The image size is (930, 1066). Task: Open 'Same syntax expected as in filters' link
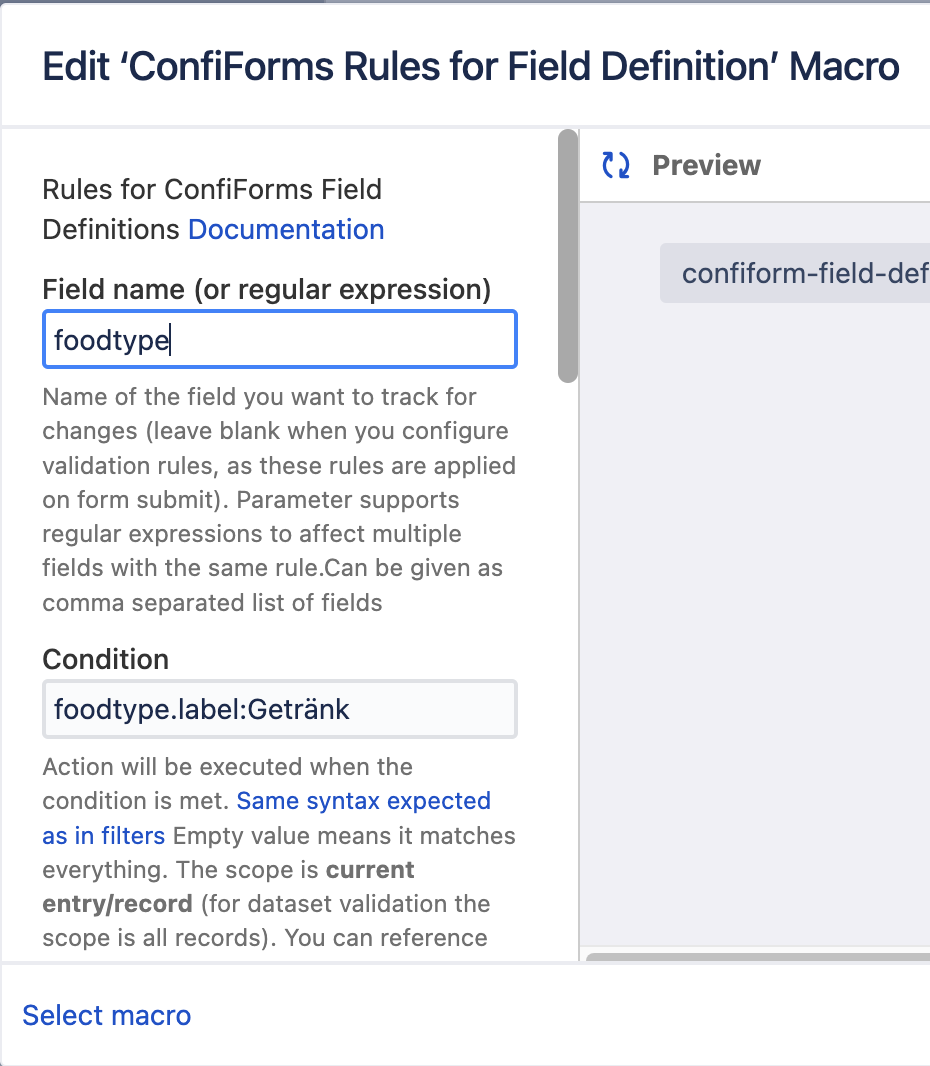363,801
